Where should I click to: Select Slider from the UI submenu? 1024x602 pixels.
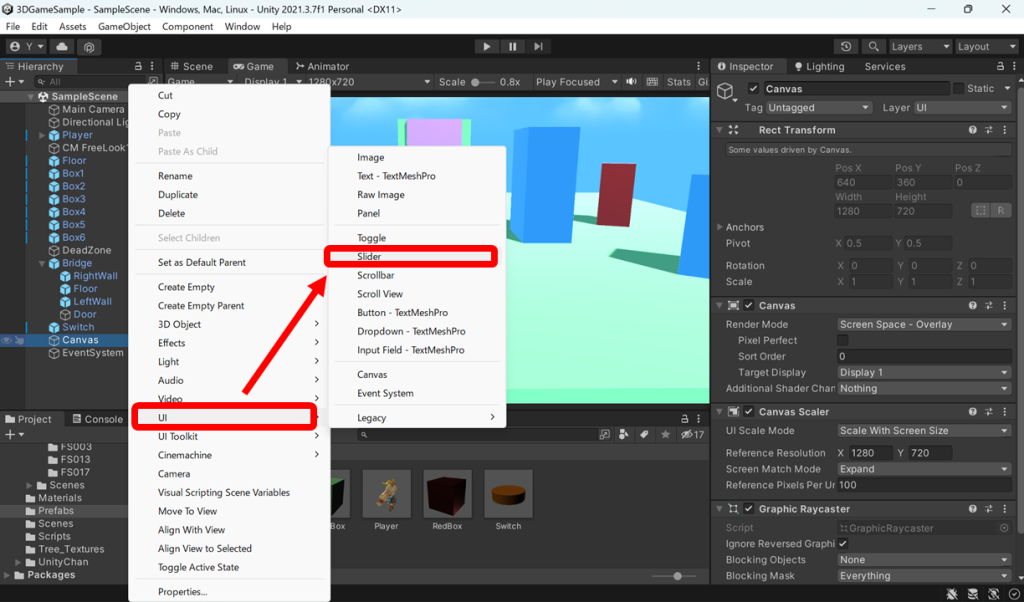click(x=410, y=256)
